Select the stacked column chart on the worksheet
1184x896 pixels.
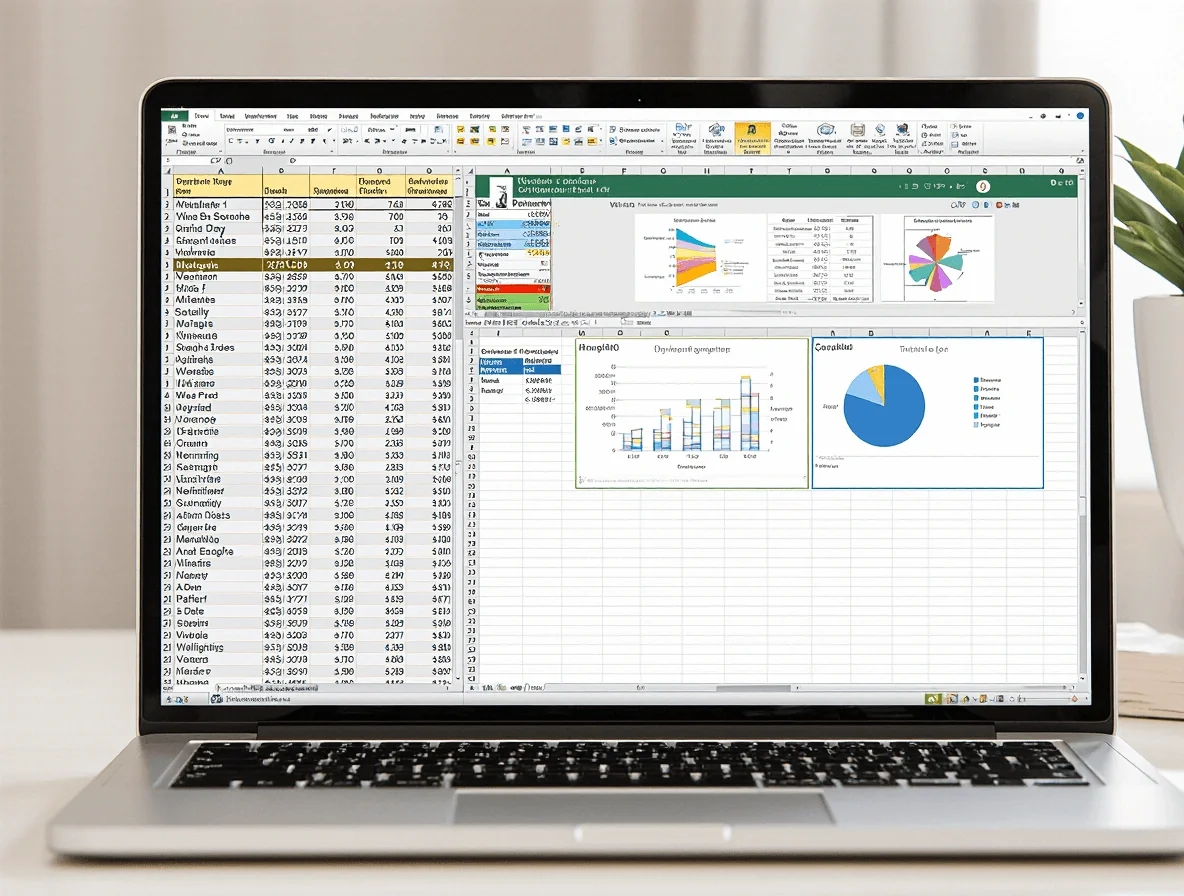pyautogui.click(x=692, y=412)
